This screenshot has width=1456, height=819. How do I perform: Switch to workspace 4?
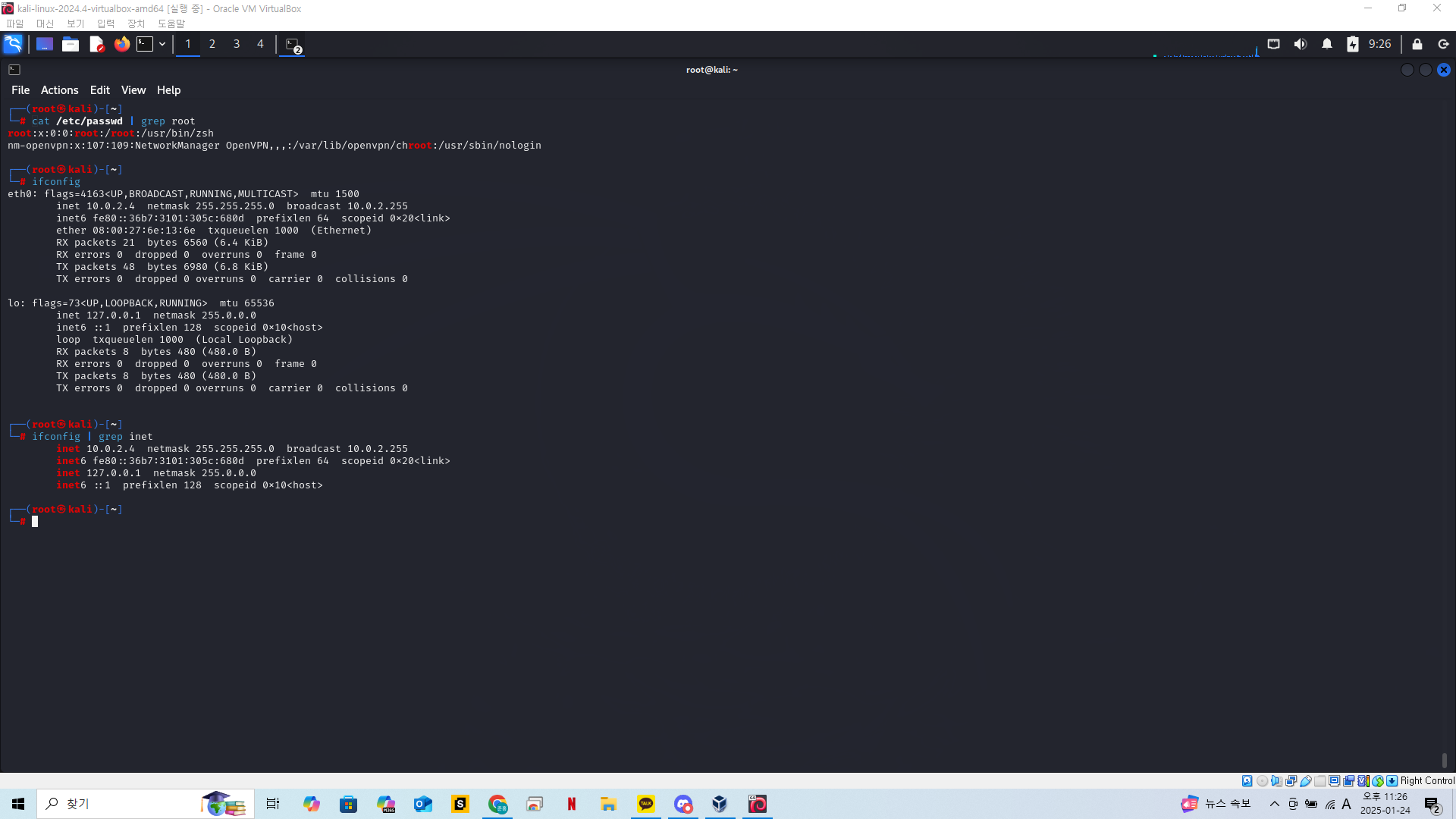[x=260, y=44]
